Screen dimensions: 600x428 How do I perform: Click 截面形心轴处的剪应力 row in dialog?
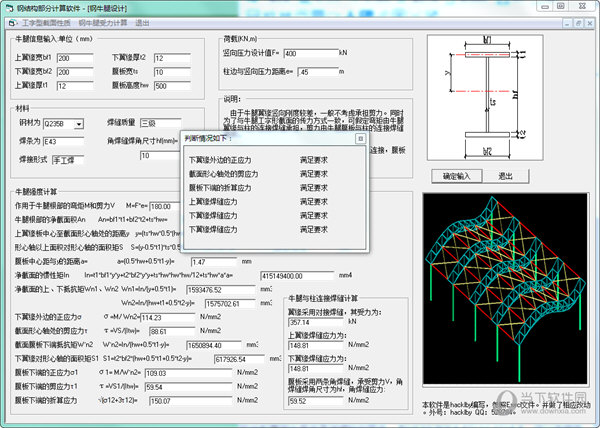click(259, 174)
